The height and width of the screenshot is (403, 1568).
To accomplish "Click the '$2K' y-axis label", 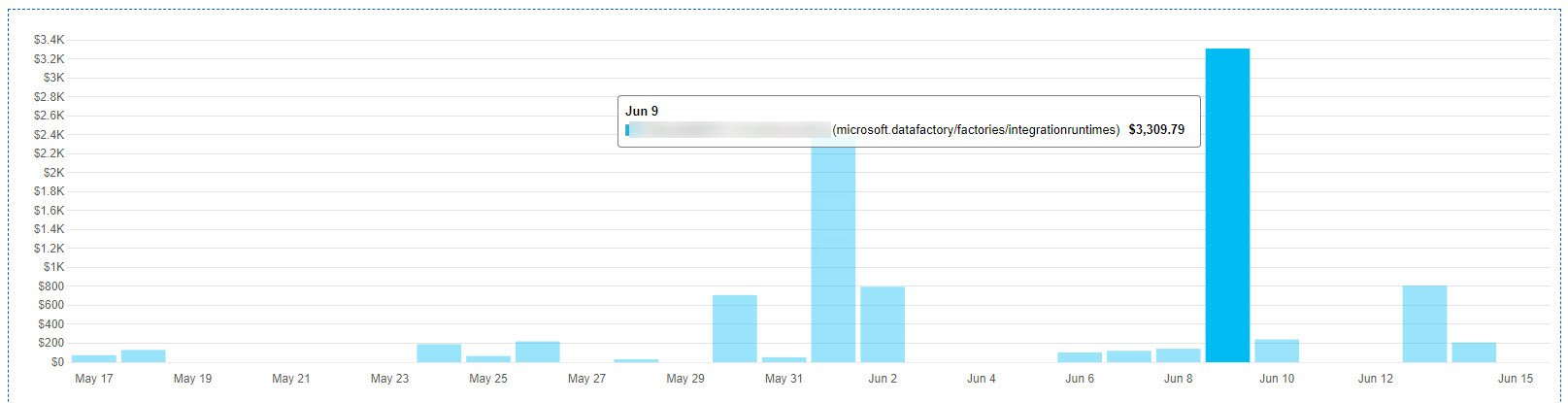I will tap(53, 172).
